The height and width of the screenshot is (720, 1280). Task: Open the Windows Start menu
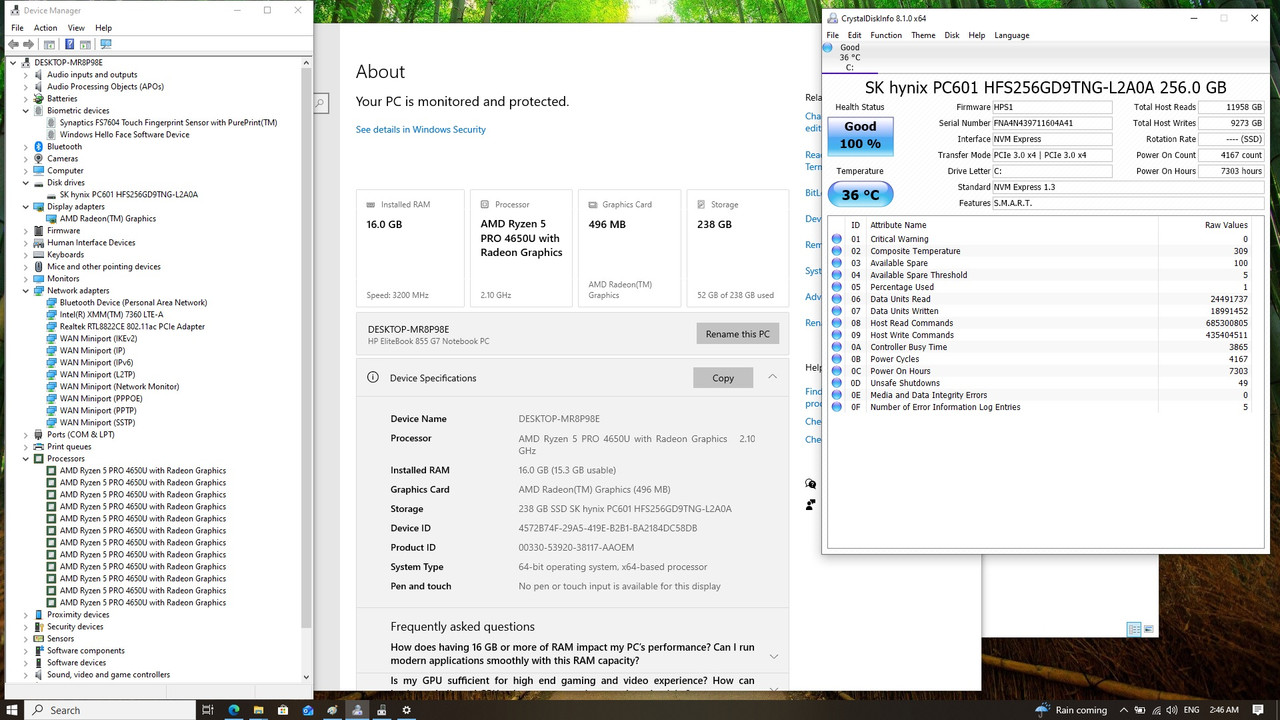coord(12,710)
